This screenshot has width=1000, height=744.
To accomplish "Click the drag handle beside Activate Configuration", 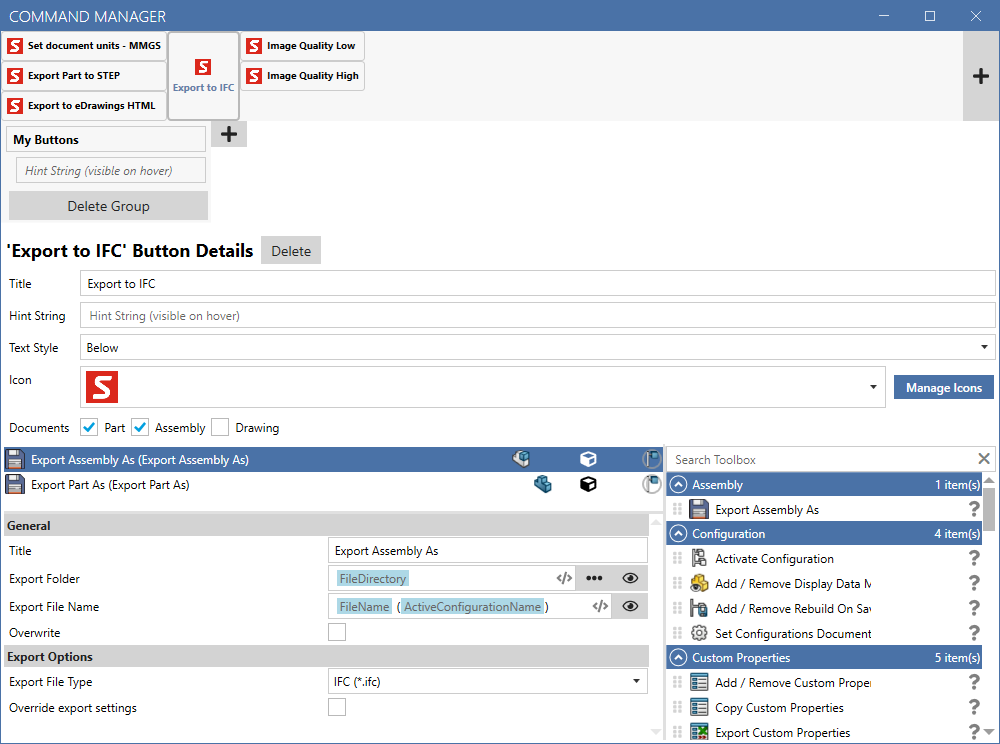I will point(677,558).
